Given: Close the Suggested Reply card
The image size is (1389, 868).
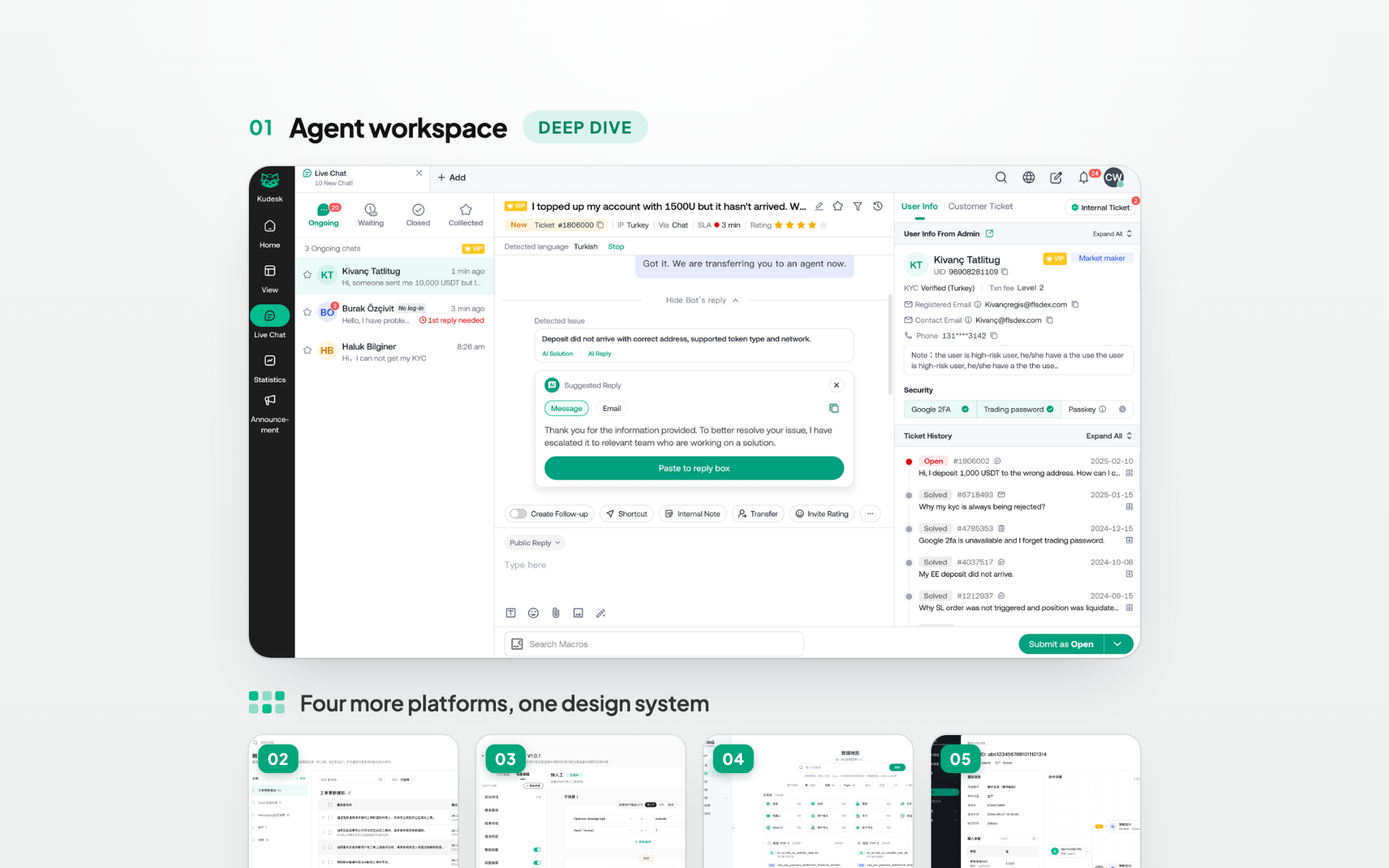Looking at the screenshot, I should tap(836, 385).
